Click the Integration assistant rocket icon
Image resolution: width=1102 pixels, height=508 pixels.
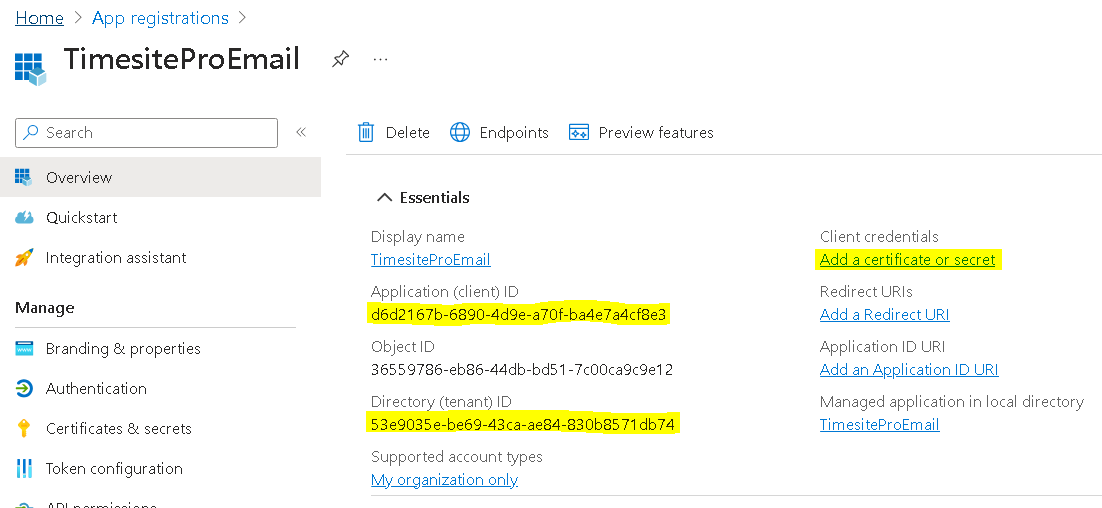point(25,258)
